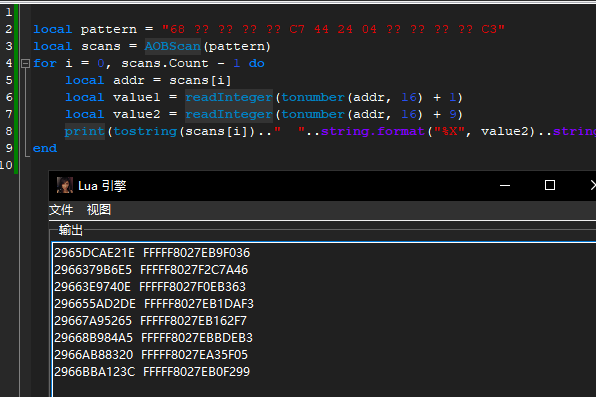Click the pattern string literal
This screenshot has height=397, width=596.
333,29
